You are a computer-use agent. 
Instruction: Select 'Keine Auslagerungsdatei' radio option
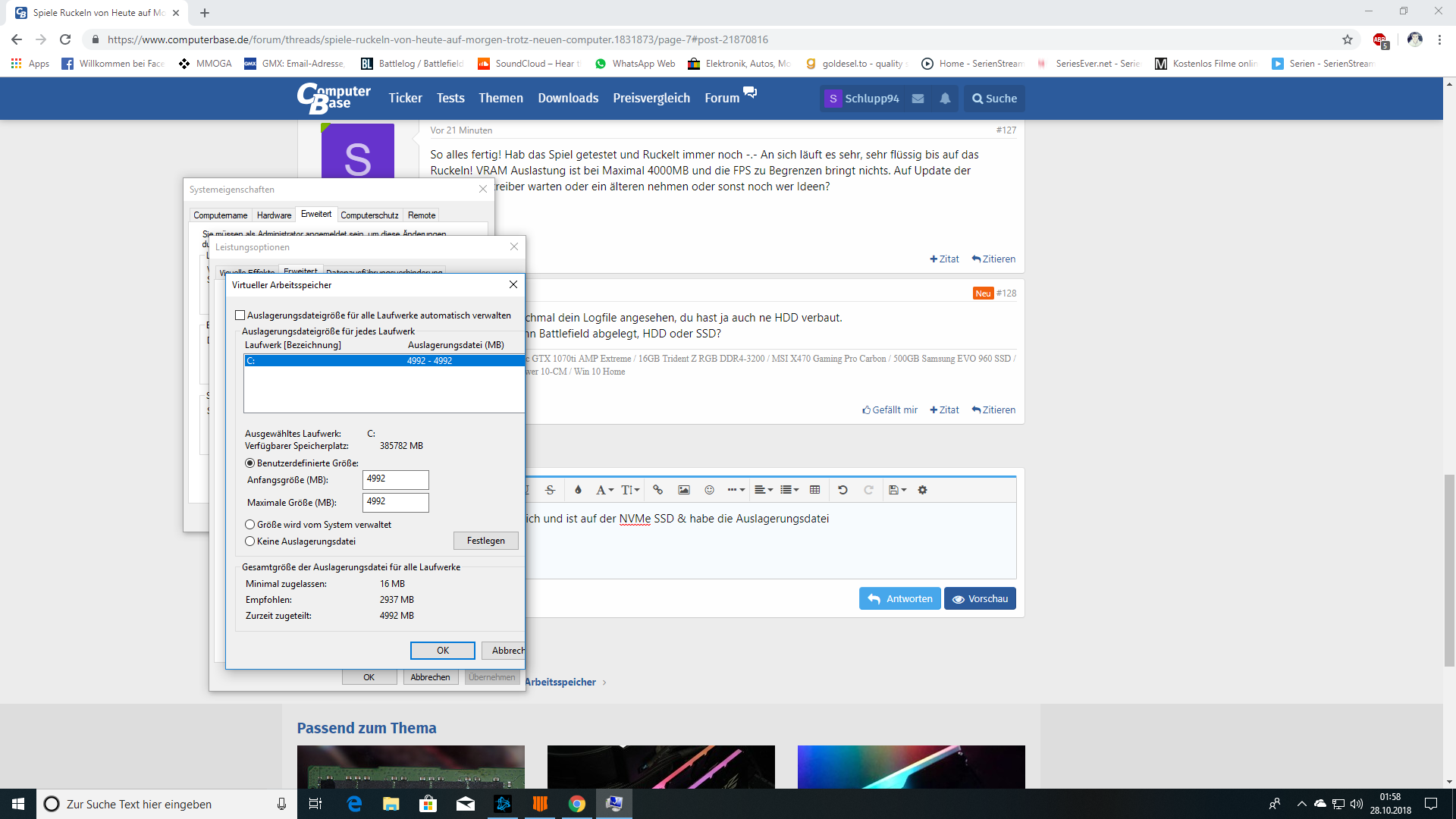[x=250, y=541]
